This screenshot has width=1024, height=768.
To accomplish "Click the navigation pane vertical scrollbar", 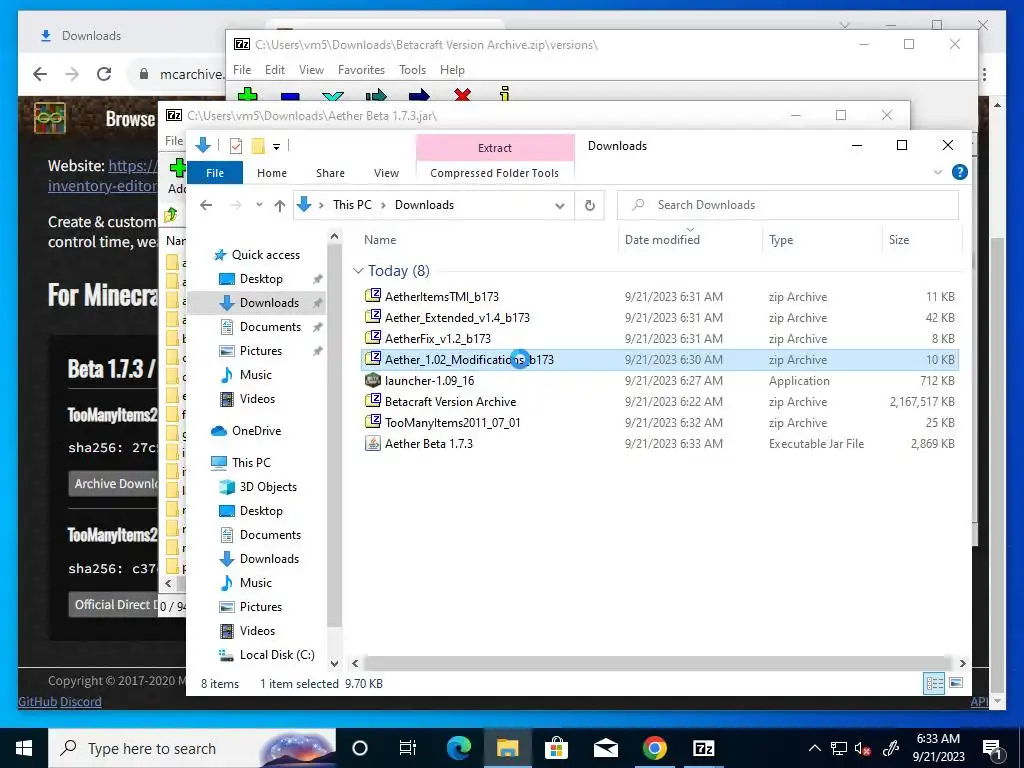I will (334, 436).
